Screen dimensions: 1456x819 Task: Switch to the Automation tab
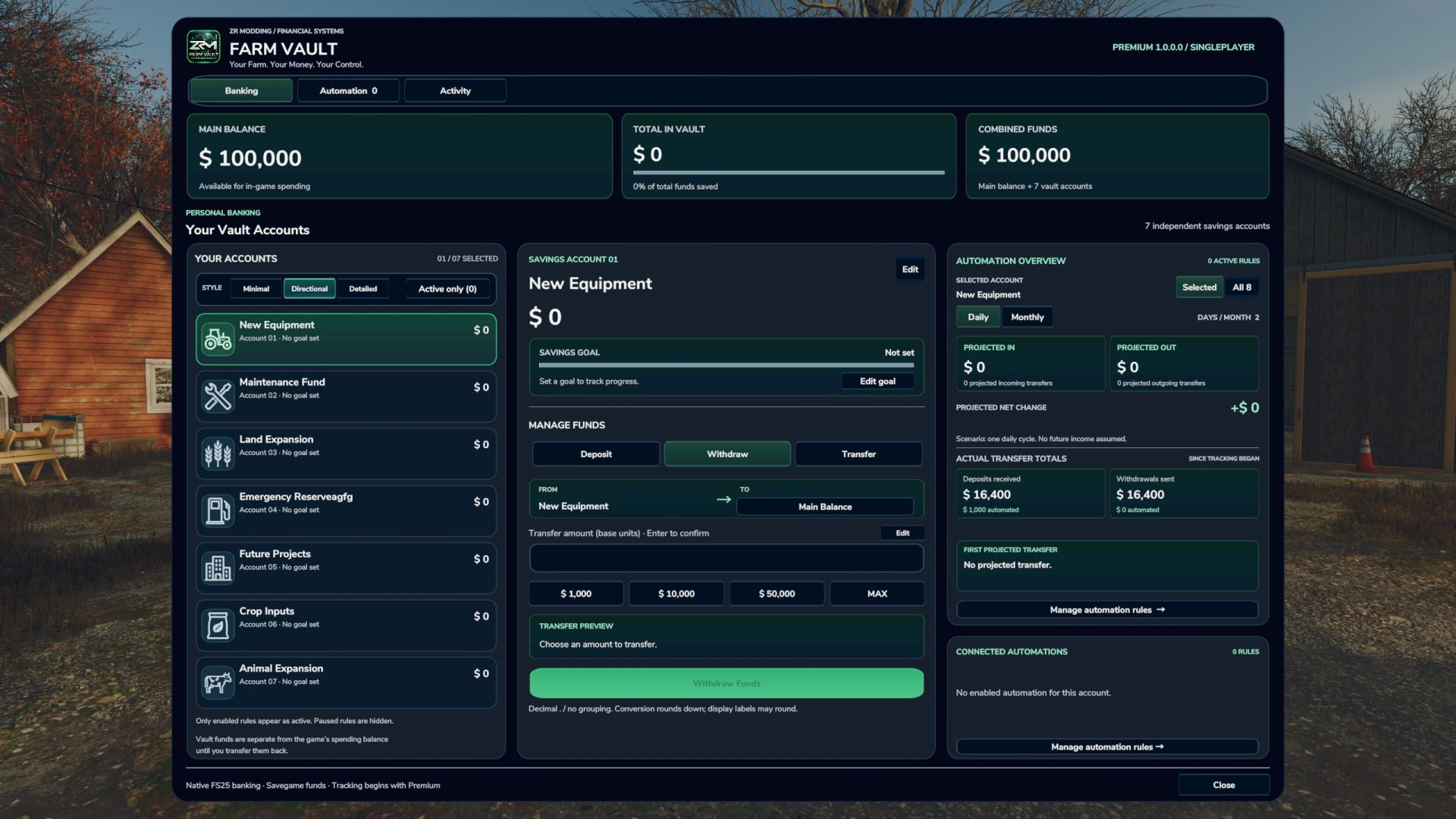pyautogui.click(x=348, y=90)
